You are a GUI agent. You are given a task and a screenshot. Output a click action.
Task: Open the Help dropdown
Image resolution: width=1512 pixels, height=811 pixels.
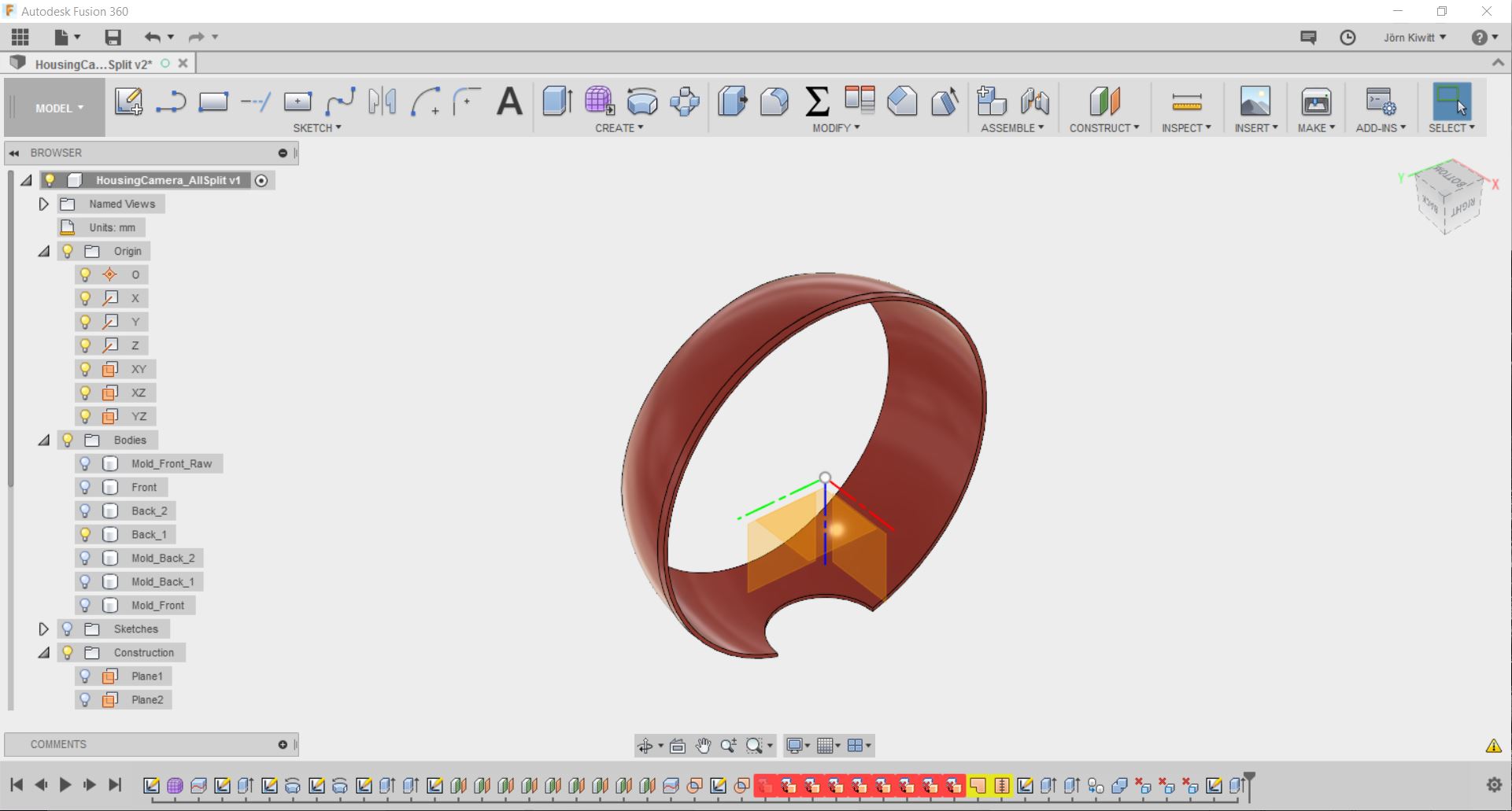click(x=1484, y=38)
